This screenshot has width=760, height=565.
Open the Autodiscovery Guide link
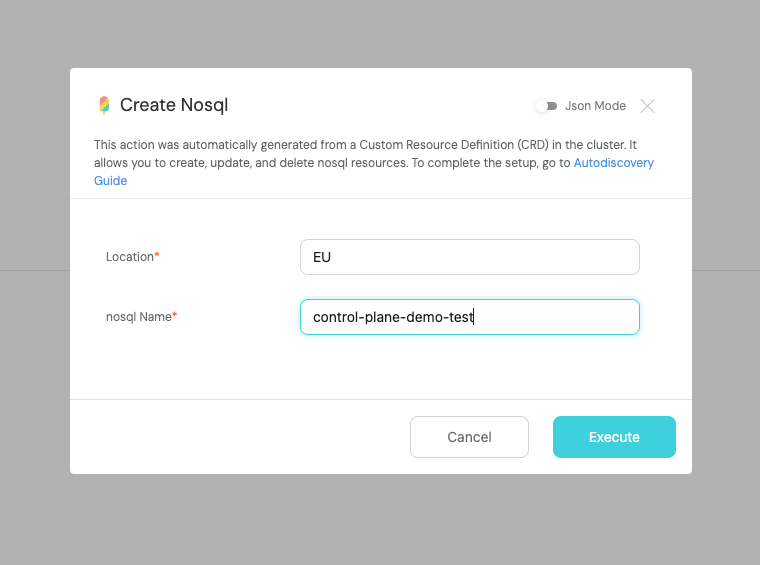click(x=613, y=162)
